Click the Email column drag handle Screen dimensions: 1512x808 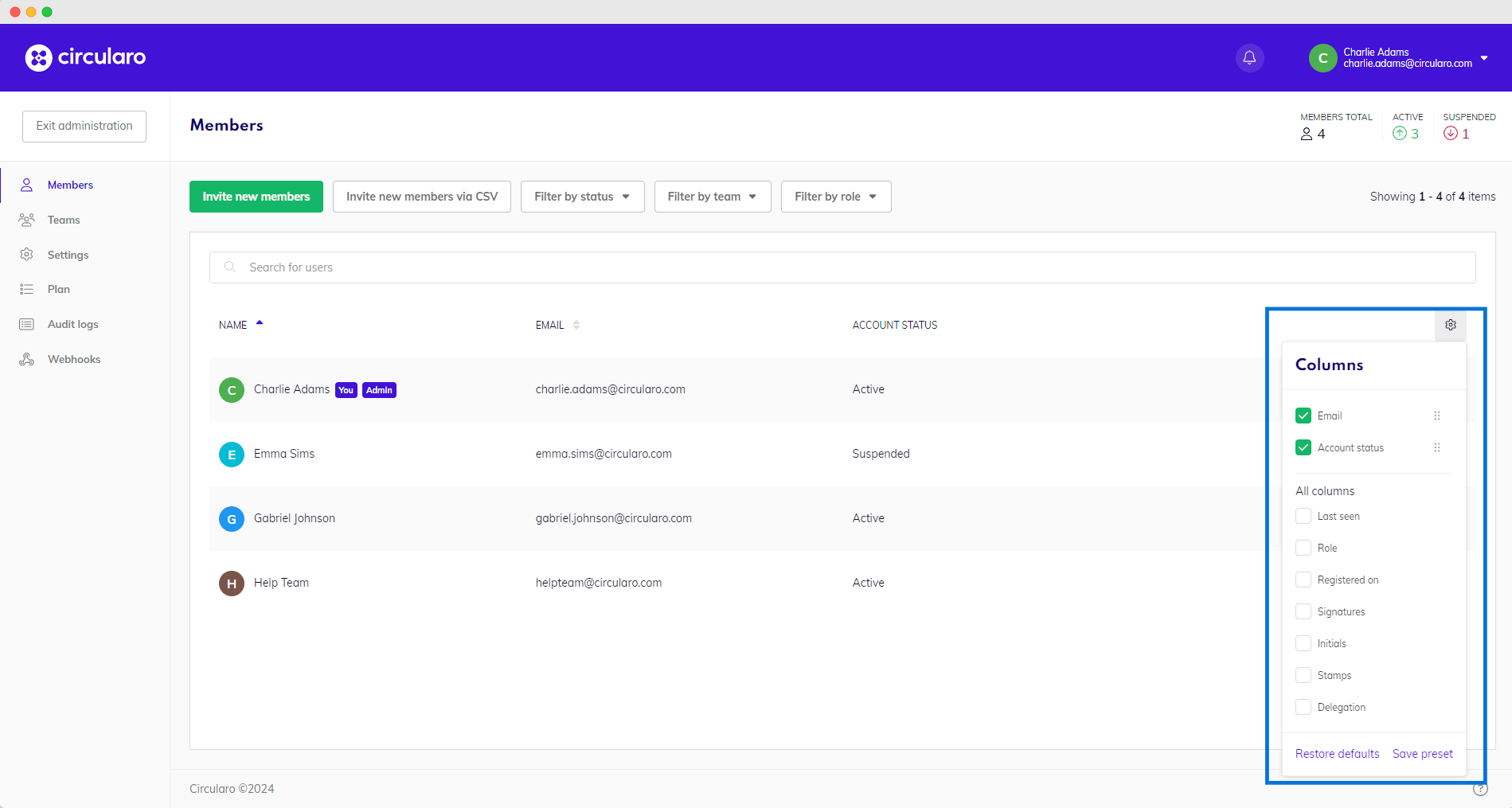tap(1436, 416)
